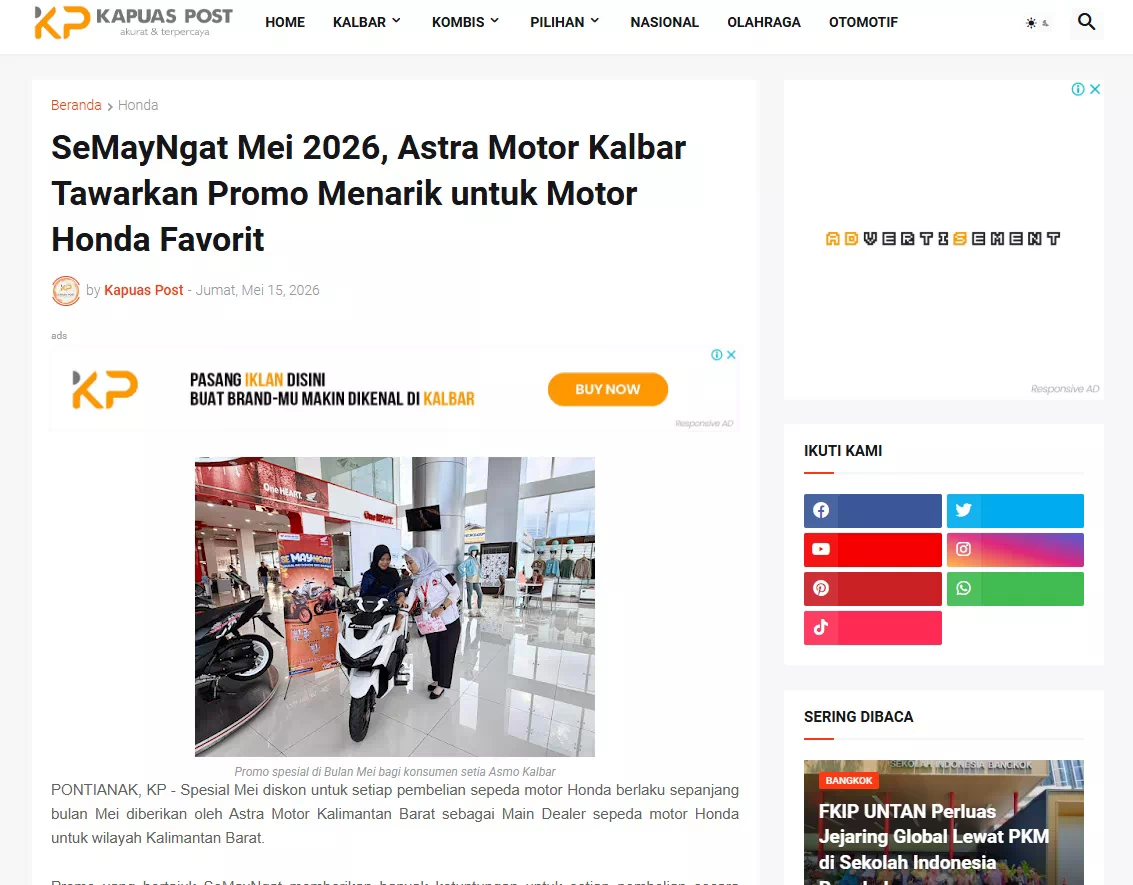Click the paragraph starting PONTIANAK, KP

395,813
